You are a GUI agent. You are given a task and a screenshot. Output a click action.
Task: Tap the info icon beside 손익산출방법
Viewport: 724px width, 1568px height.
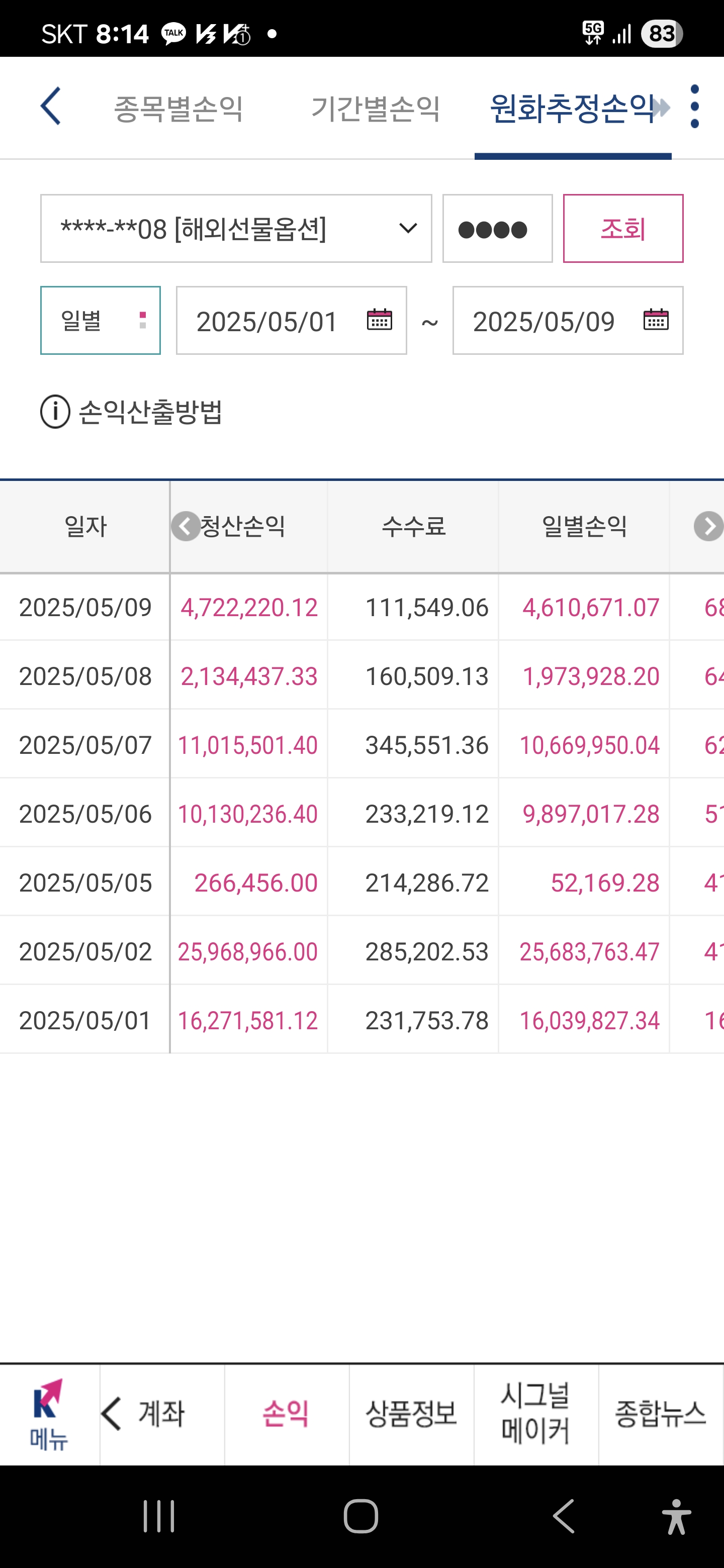pyautogui.click(x=55, y=412)
